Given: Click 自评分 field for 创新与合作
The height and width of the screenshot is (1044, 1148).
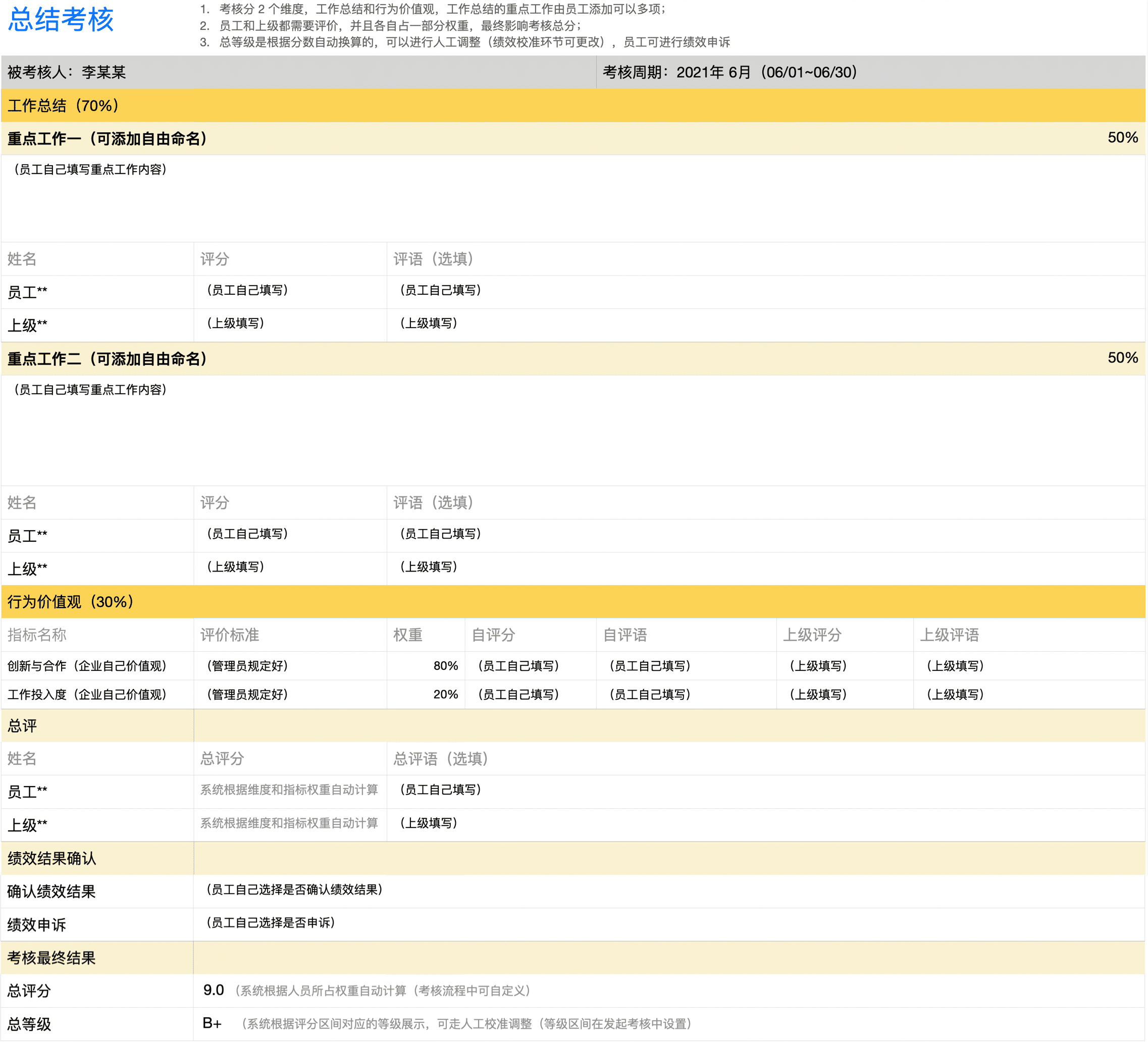Looking at the screenshot, I should tap(531, 666).
